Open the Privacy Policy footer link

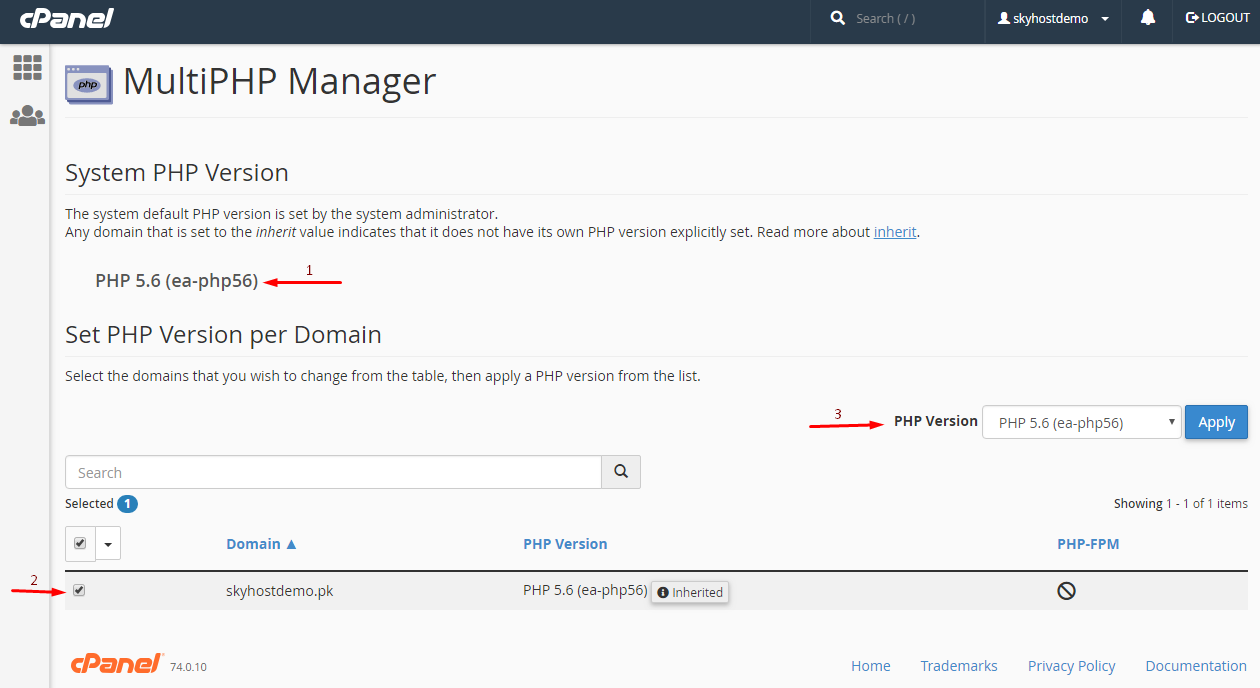pyautogui.click(x=1071, y=666)
